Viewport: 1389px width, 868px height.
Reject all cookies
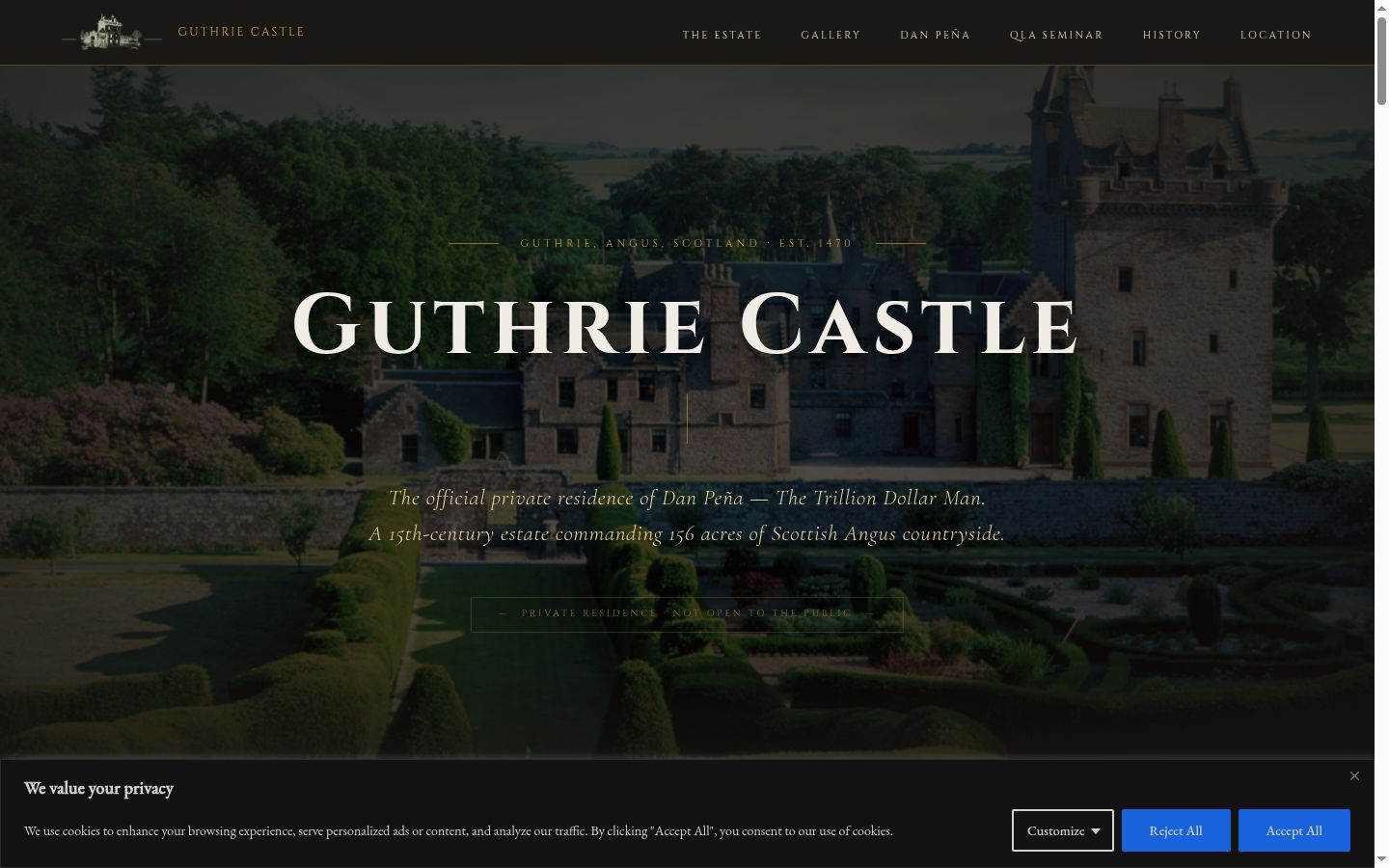pos(1176,830)
